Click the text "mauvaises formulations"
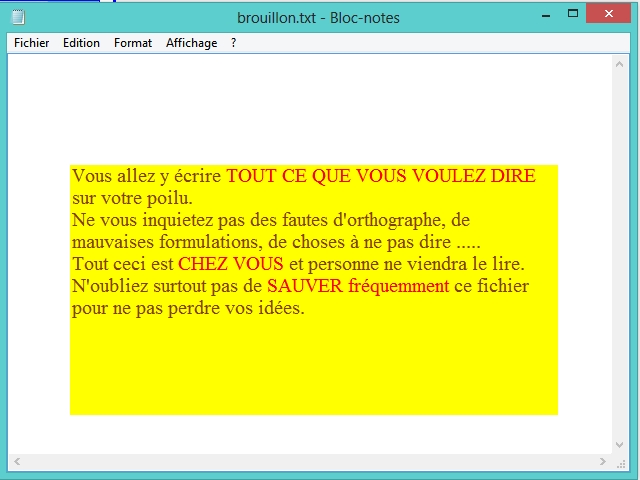 [165, 242]
